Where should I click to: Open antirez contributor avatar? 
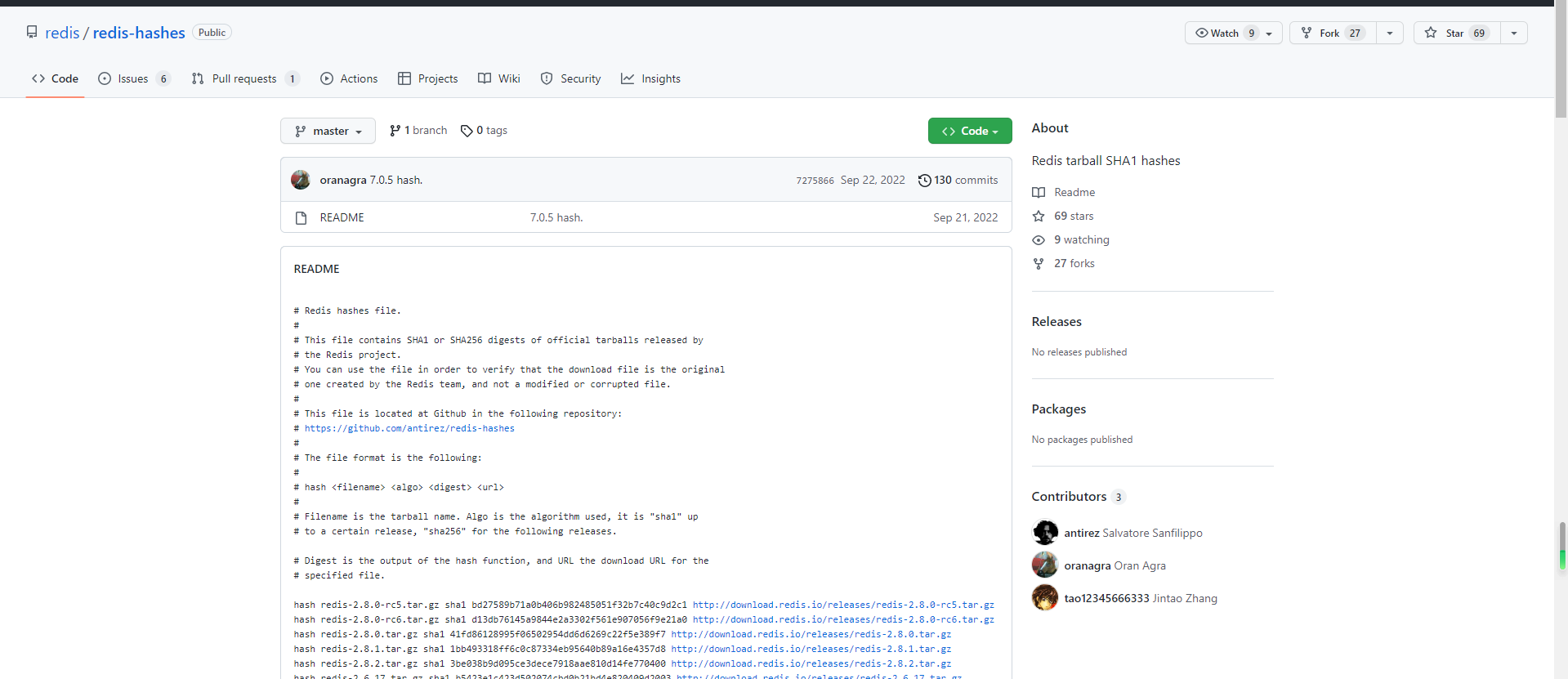pyautogui.click(x=1045, y=533)
